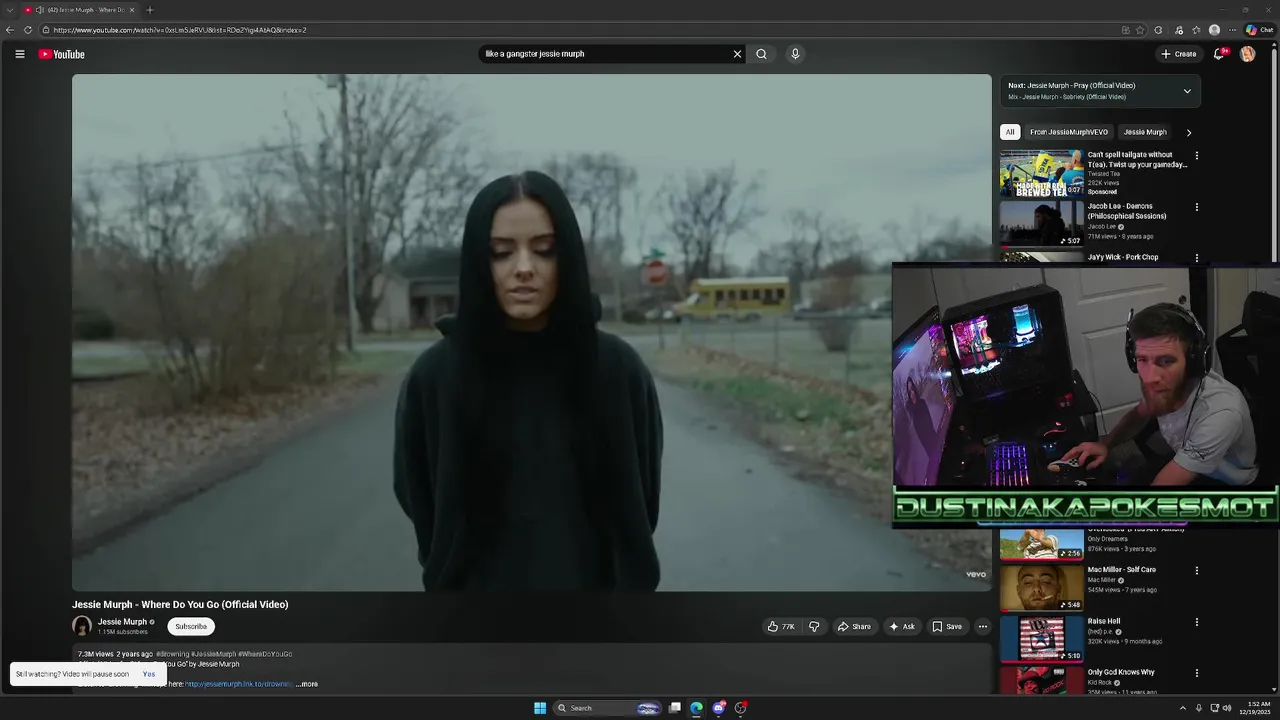This screenshot has width=1280, height=720.
Task: Open options for Raise Hell video
Action: click(x=1196, y=622)
